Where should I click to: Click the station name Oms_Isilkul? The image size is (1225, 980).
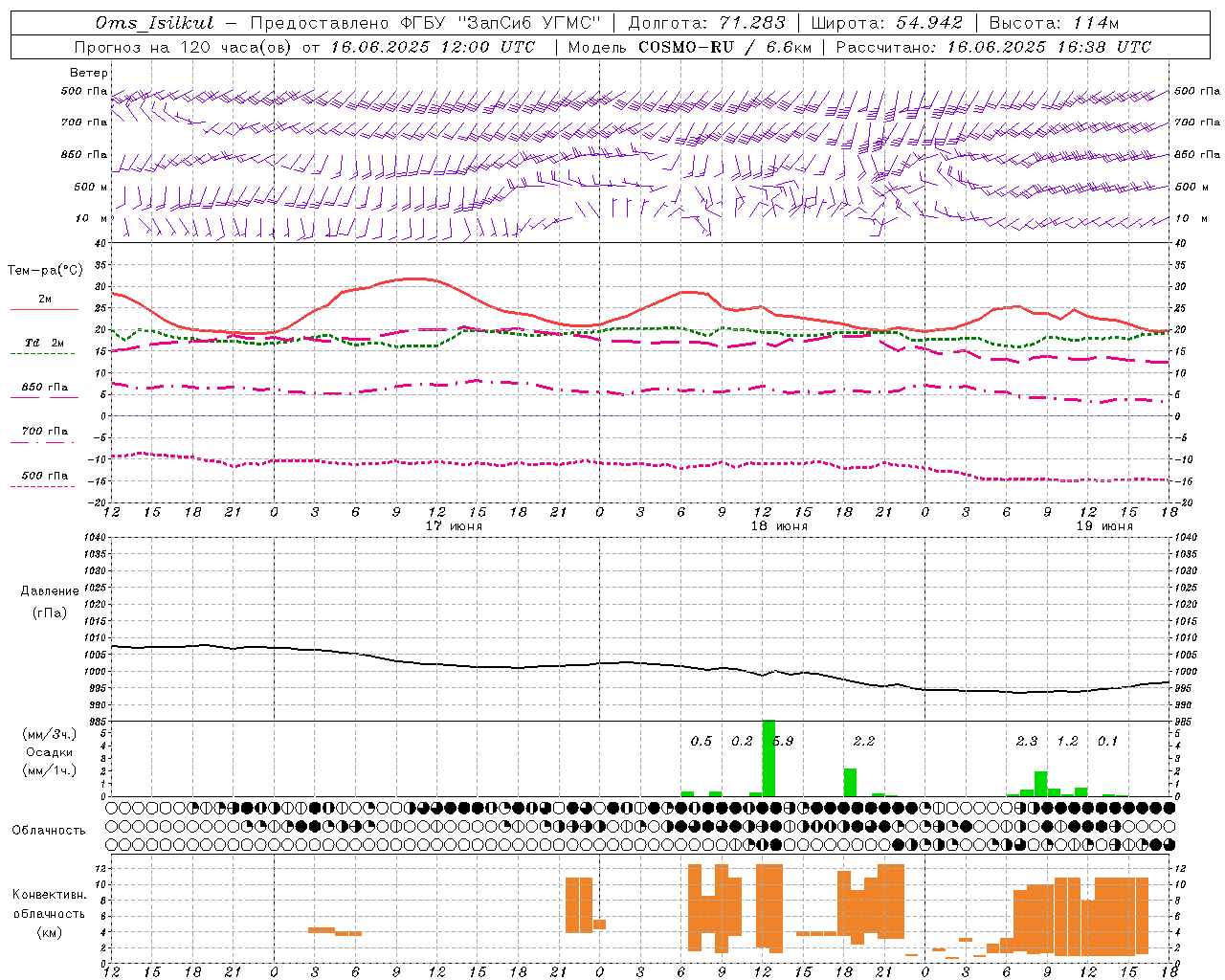(154, 23)
